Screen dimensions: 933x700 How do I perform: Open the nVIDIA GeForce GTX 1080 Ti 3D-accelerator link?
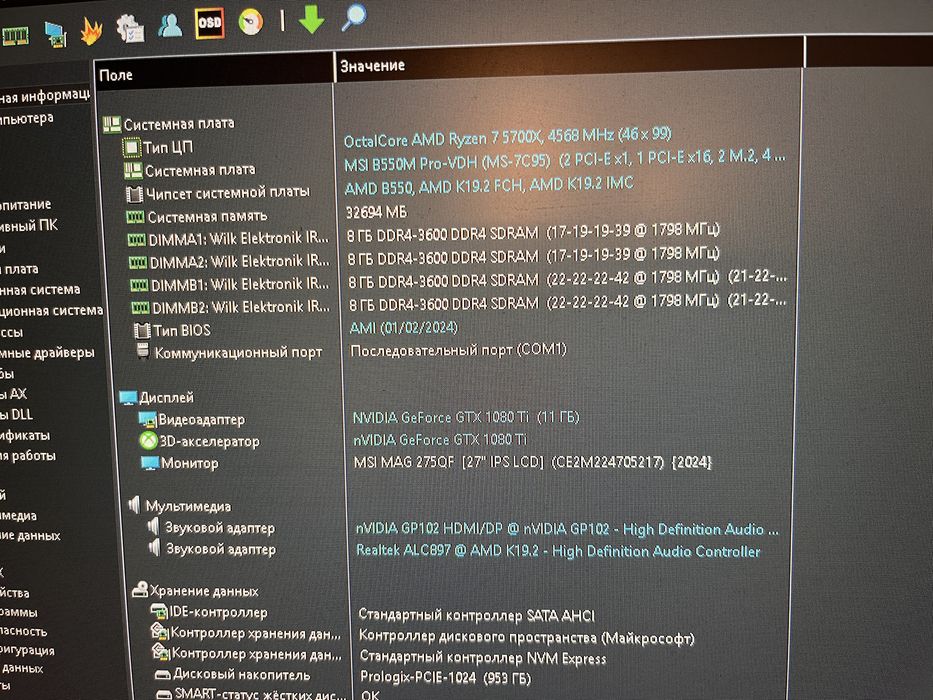click(x=440, y=439)
